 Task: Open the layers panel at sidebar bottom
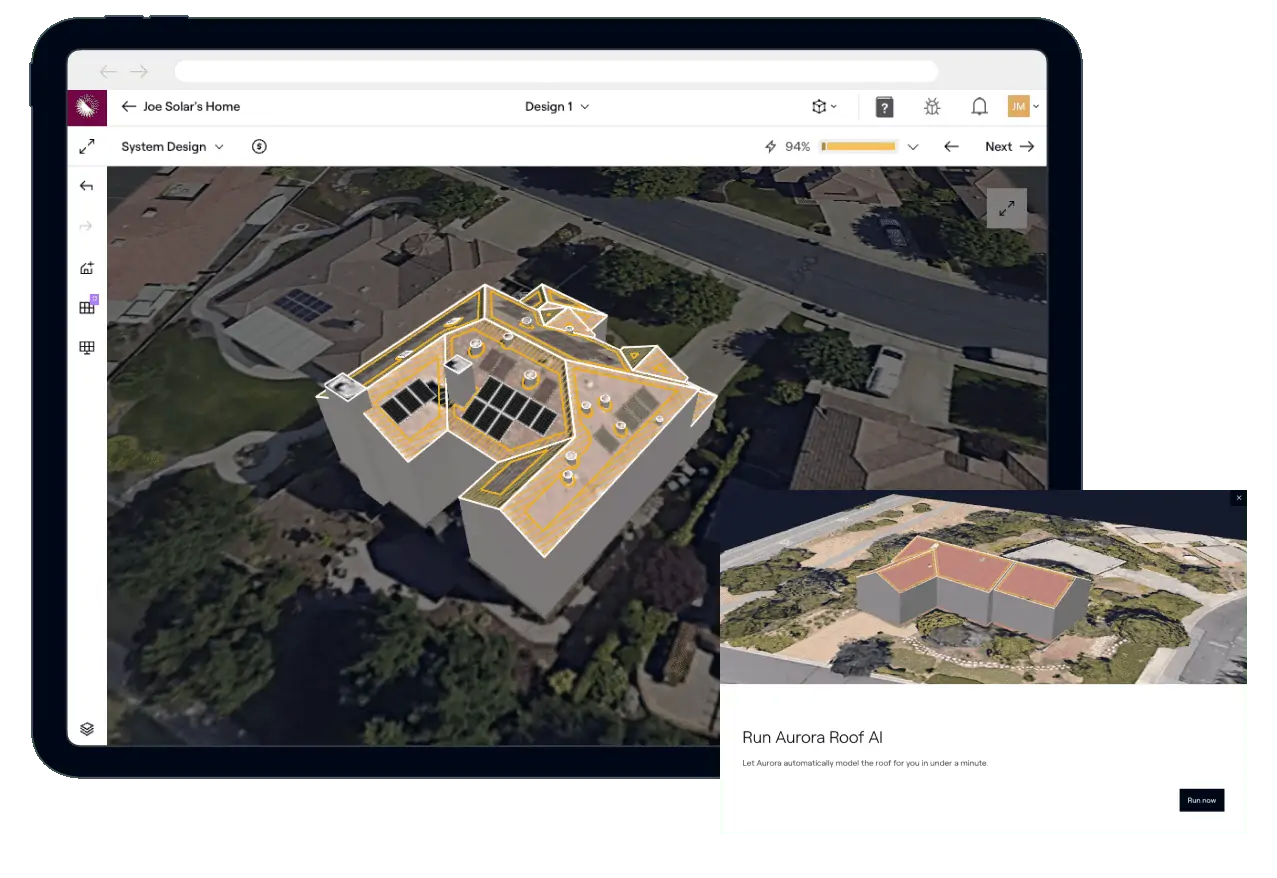tap(87, 729)
